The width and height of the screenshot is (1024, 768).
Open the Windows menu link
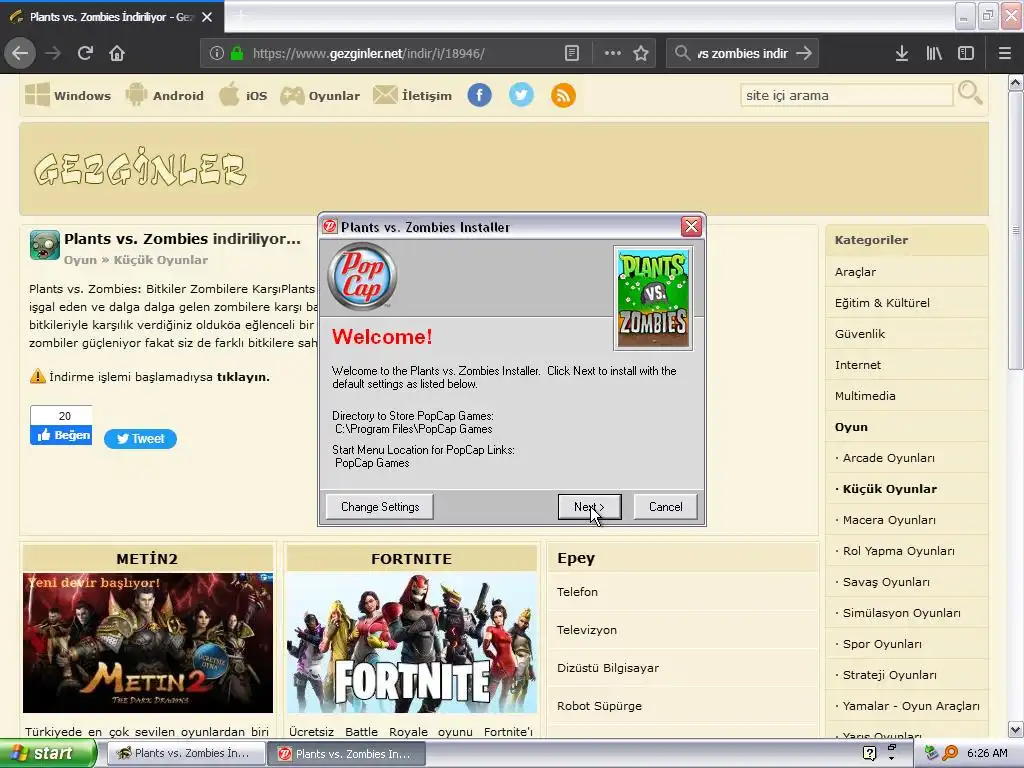coord(68,95)
